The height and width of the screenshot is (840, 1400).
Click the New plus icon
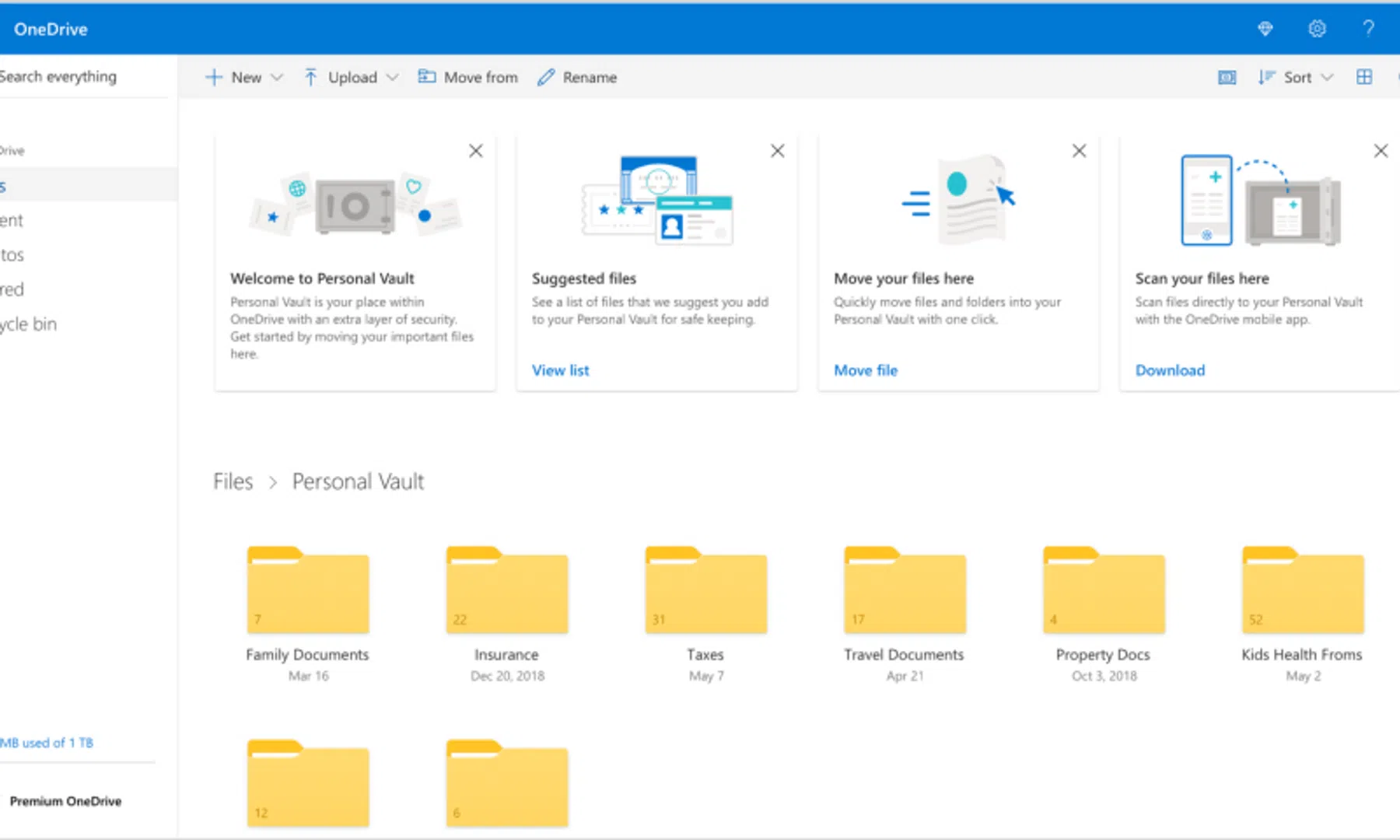tap(213, 77)
